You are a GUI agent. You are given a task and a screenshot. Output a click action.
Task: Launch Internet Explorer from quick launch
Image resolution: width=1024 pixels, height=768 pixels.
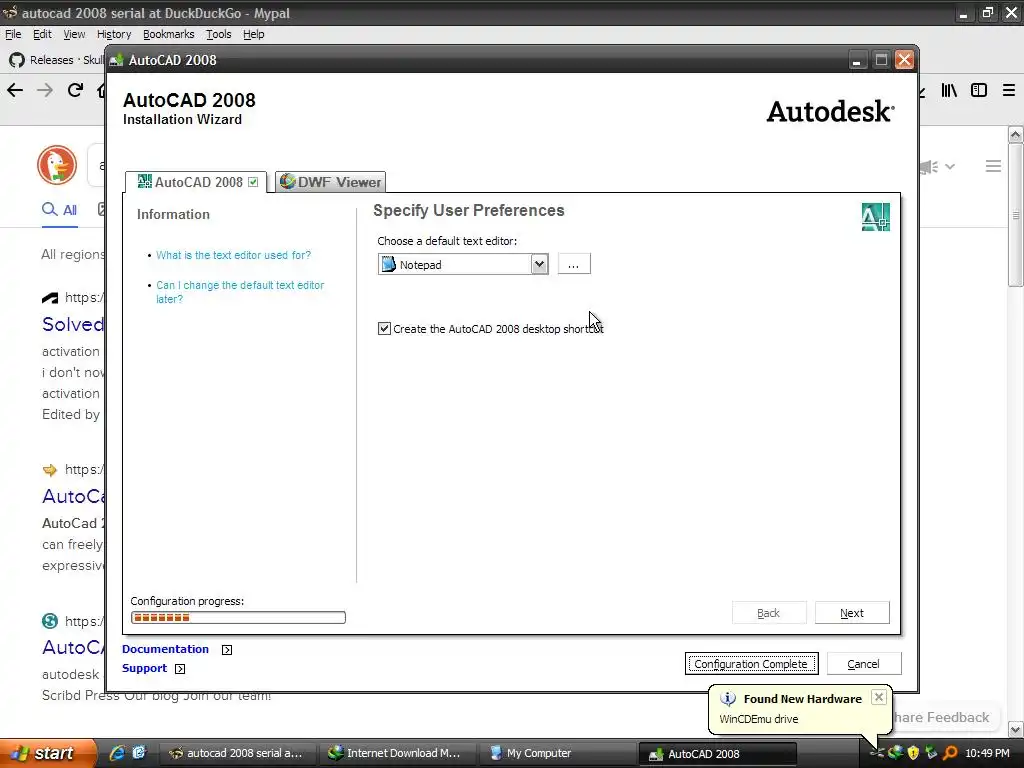(117, 753)
